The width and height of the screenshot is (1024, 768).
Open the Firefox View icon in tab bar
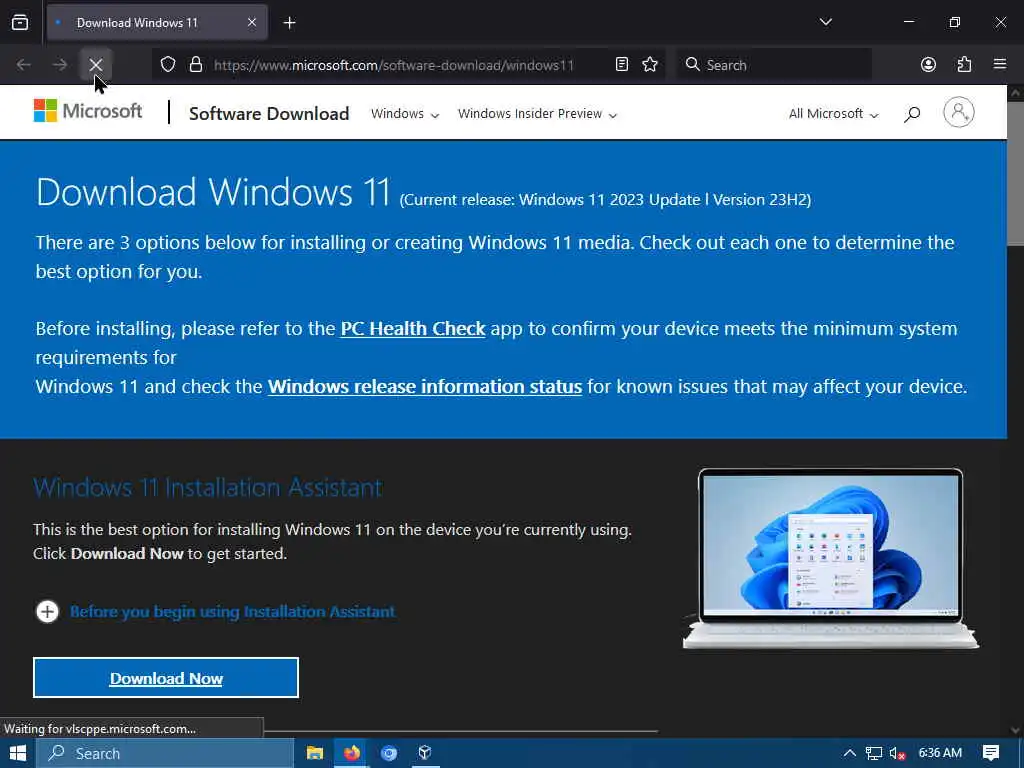pos(20,23)
